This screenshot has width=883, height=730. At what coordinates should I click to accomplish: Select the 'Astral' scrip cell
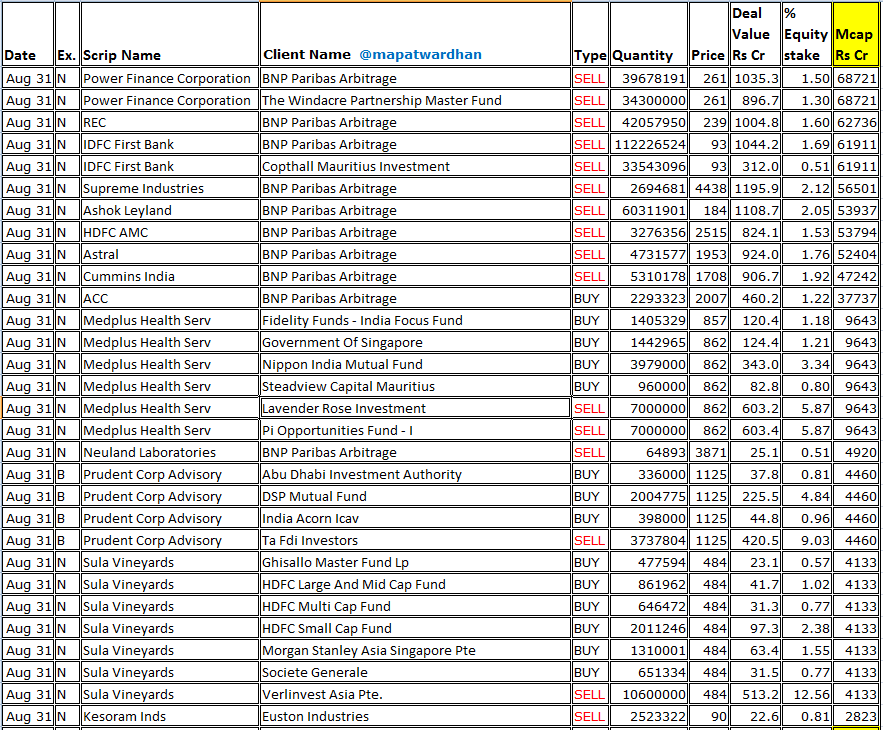[x=170, y=254]
